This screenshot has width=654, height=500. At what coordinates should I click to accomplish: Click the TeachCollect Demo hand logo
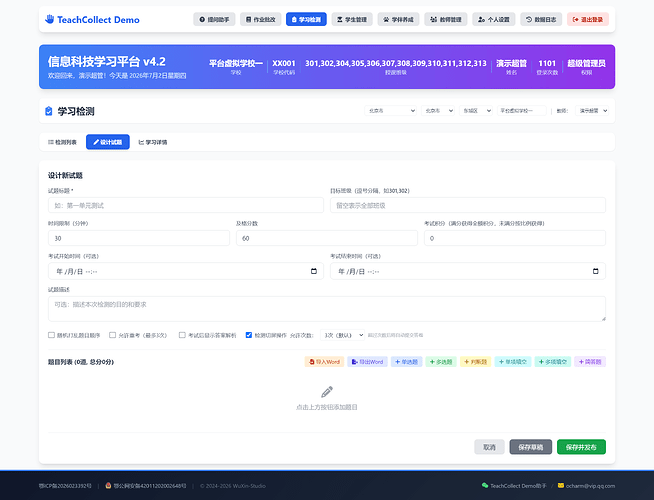tap(50, 19)
